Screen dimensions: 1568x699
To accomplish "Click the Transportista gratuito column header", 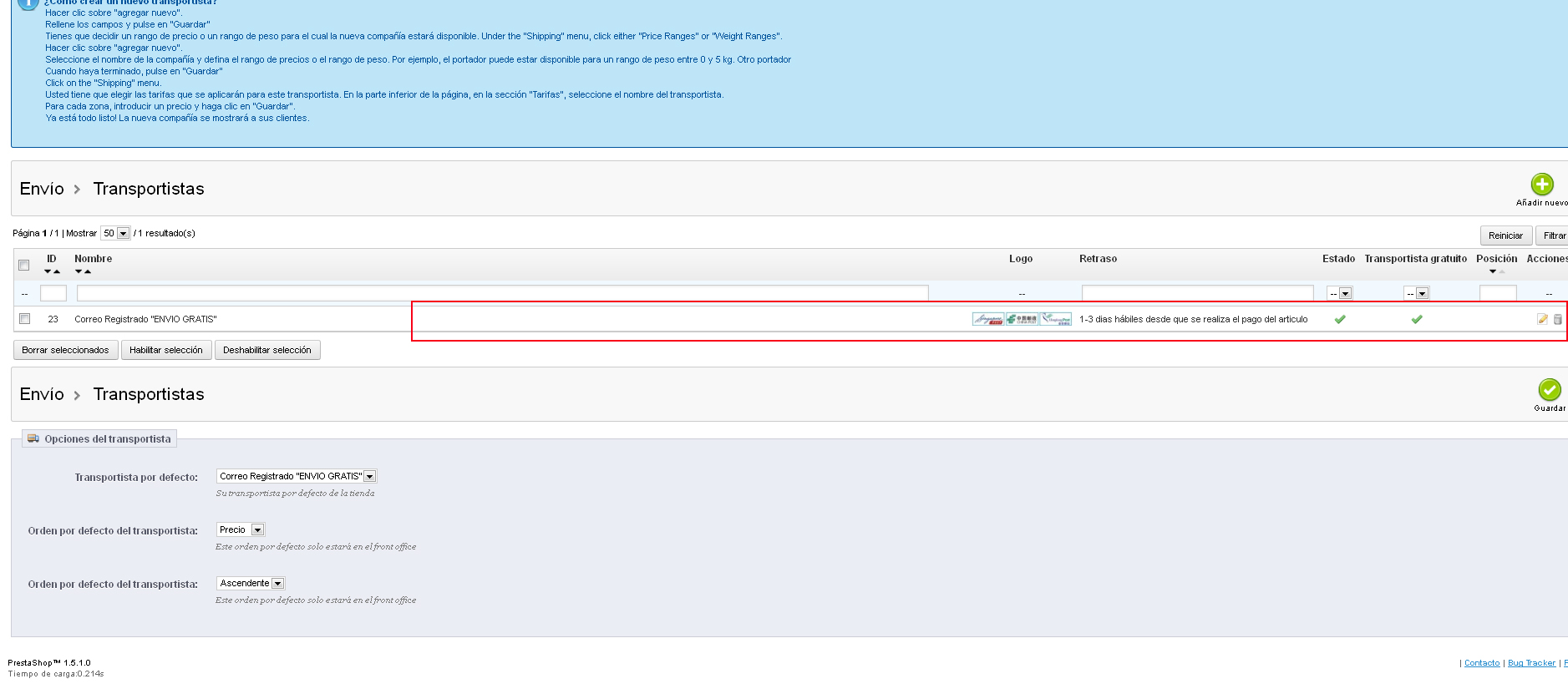I will point(1416,259).
